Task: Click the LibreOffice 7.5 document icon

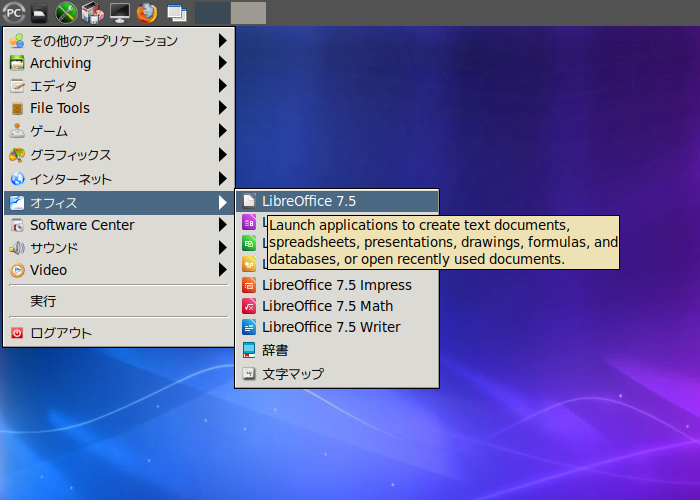Action: coord(249,201)
